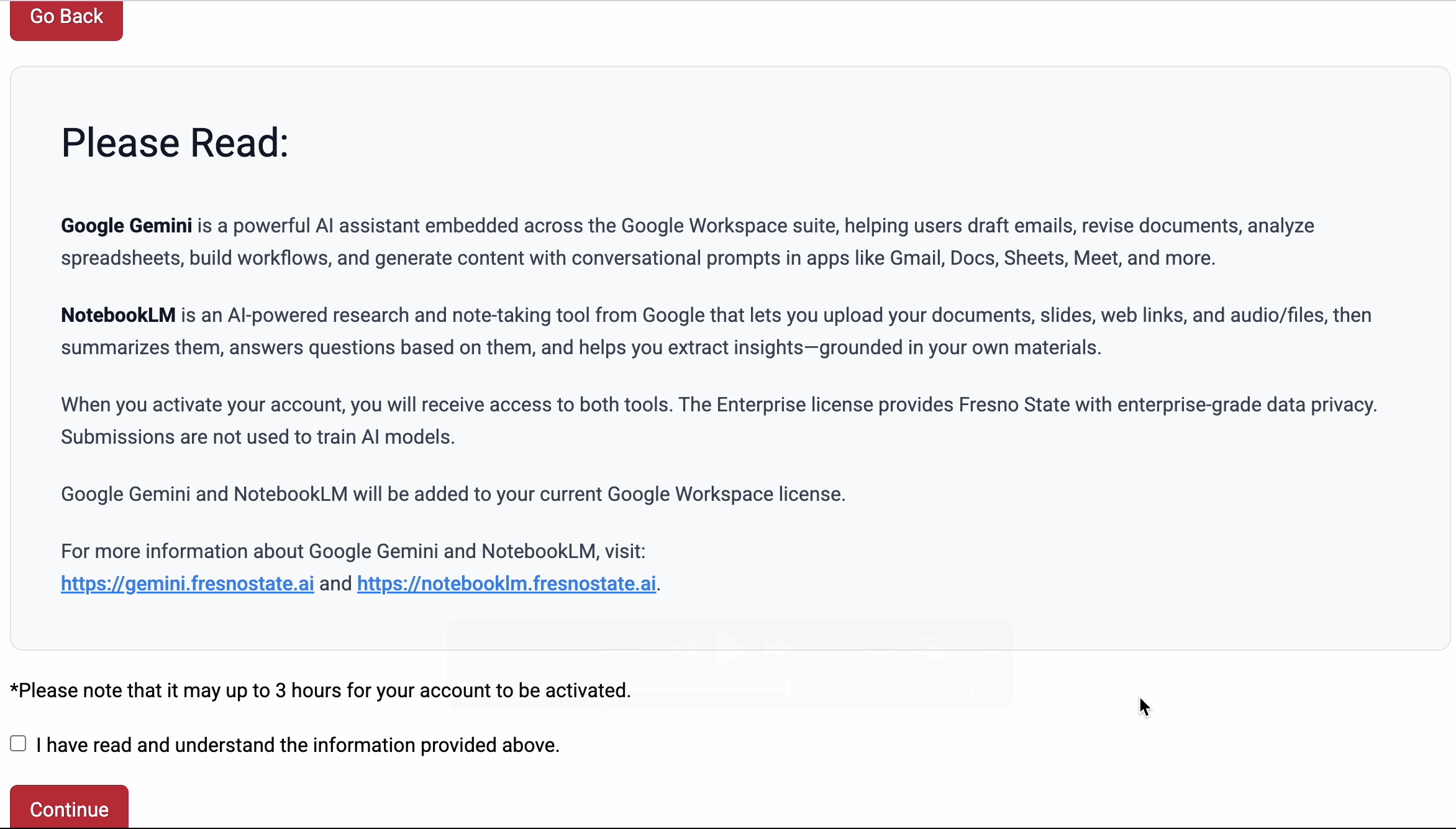Viewport: 1456px width, 829px height.
Task: Click the playhead on the video scrubber
Action: [x=786, y=689]
